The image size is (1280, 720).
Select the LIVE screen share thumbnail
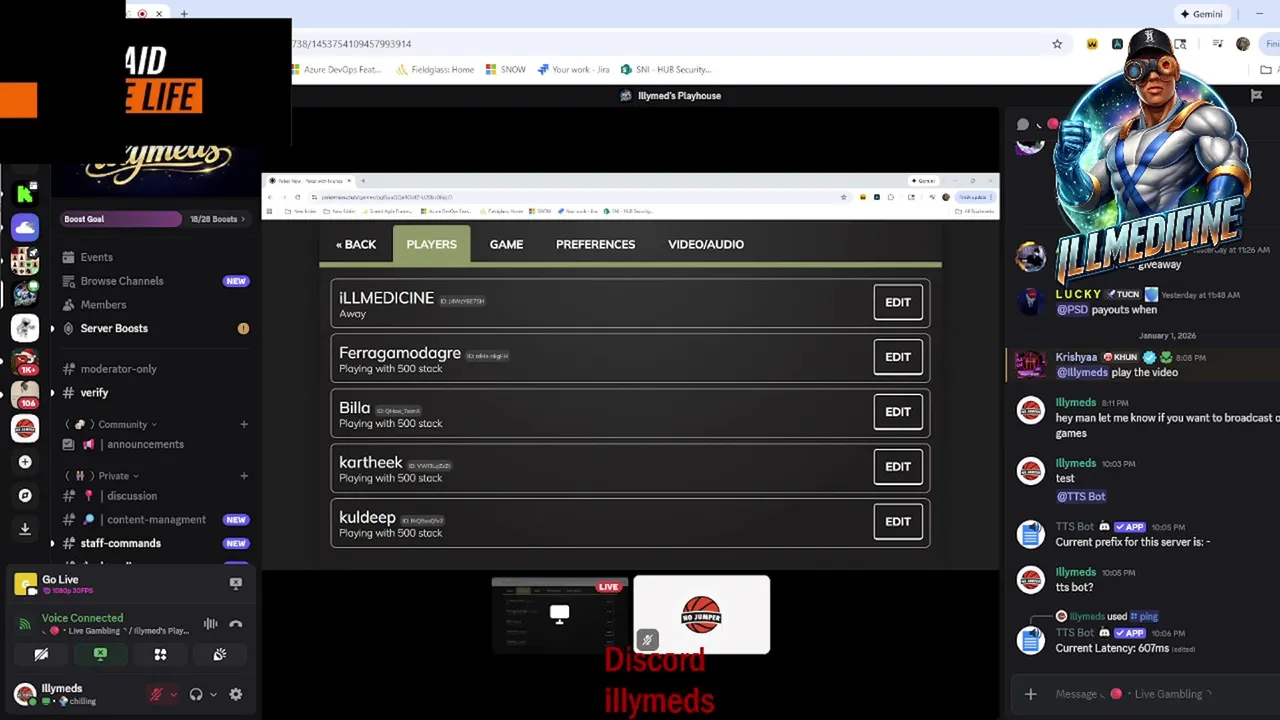[559, 614]
